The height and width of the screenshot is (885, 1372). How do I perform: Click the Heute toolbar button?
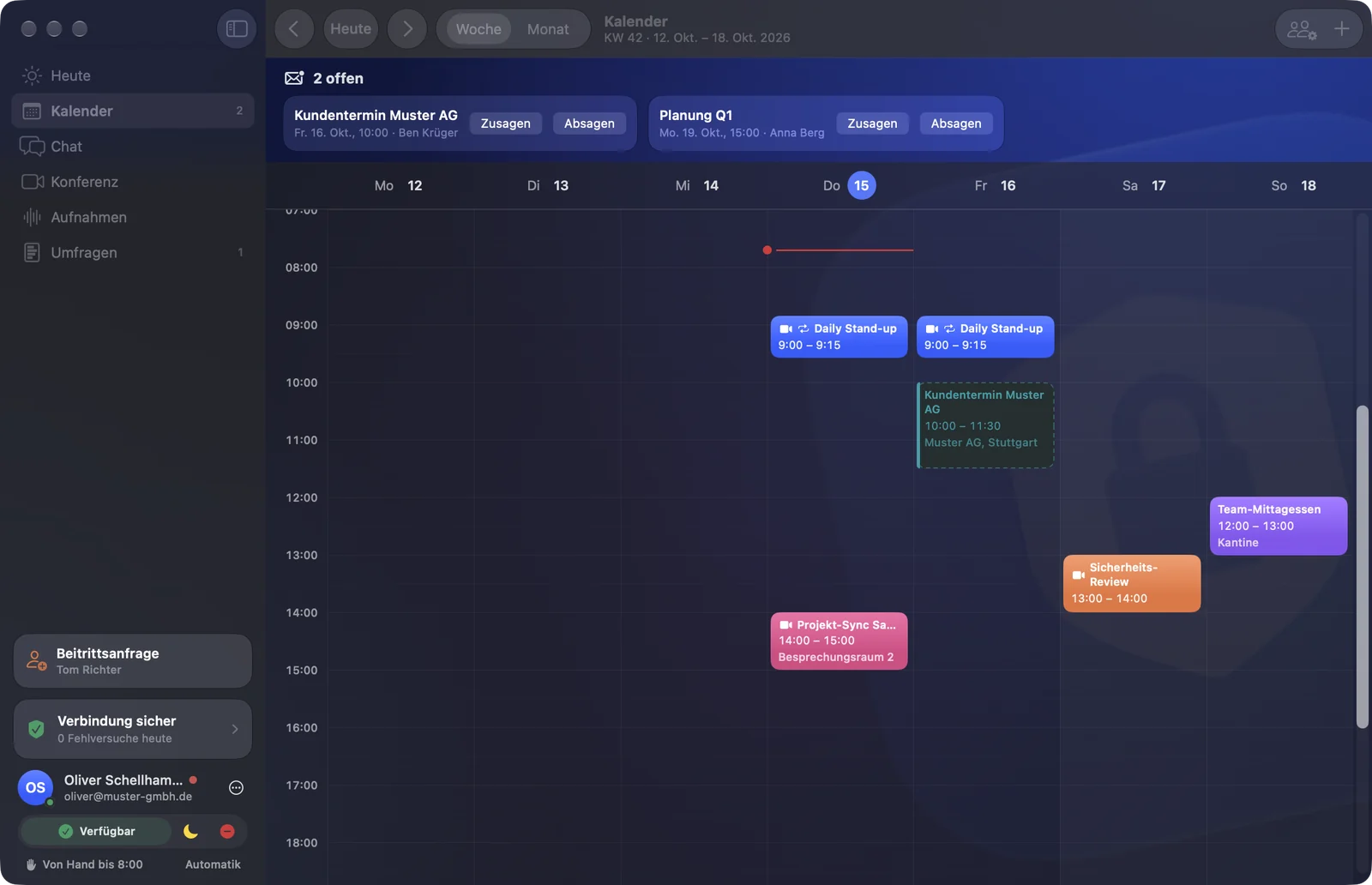pos(351,29)
